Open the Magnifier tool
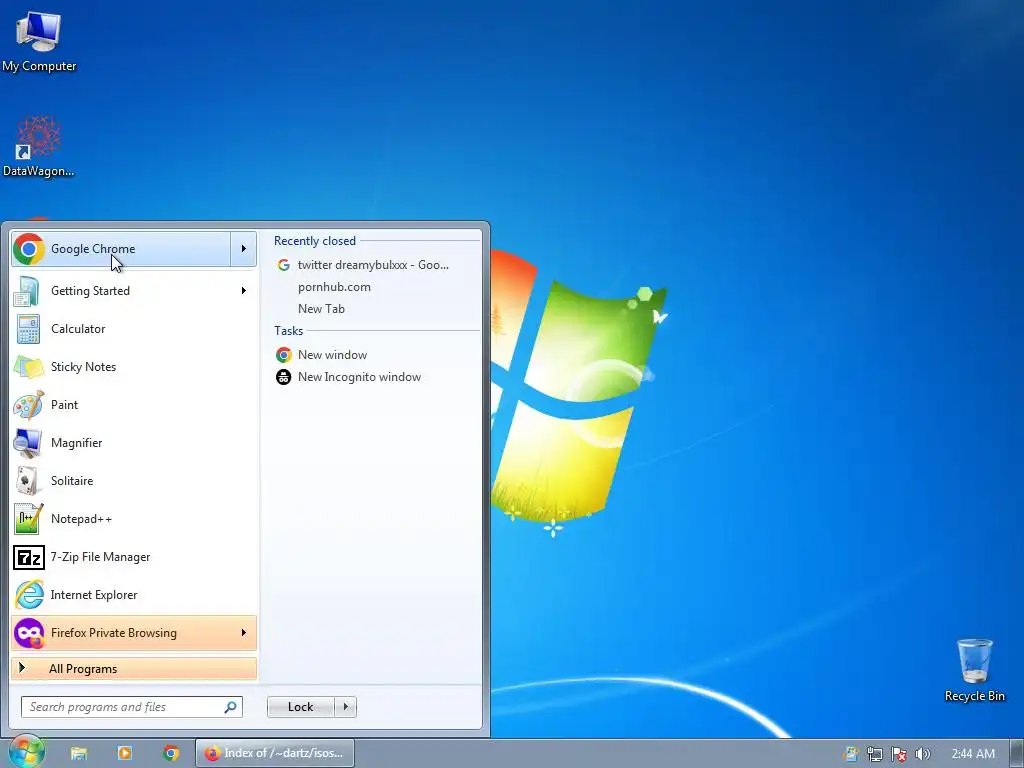This screenshot has width=1024, height=768. 134,443
